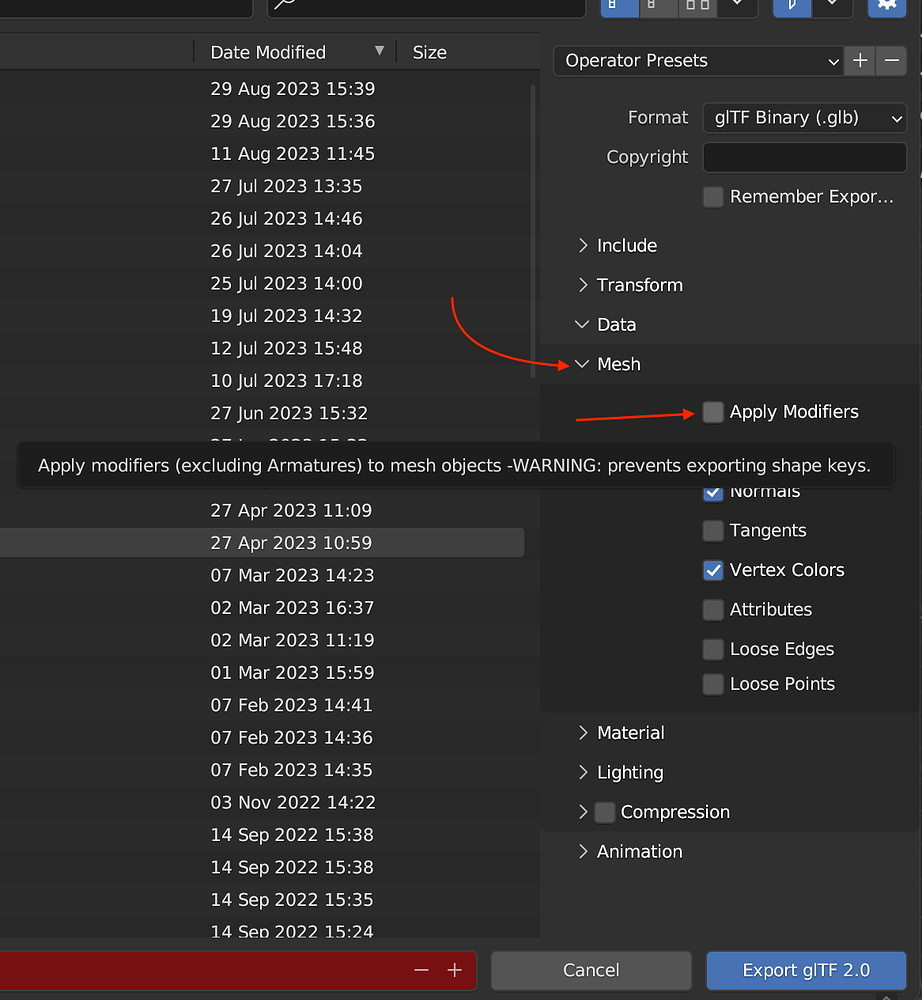Select file dated 27 Apr 2023 11:09
This screenshot has width=922, height=1000.
(262, 511)
